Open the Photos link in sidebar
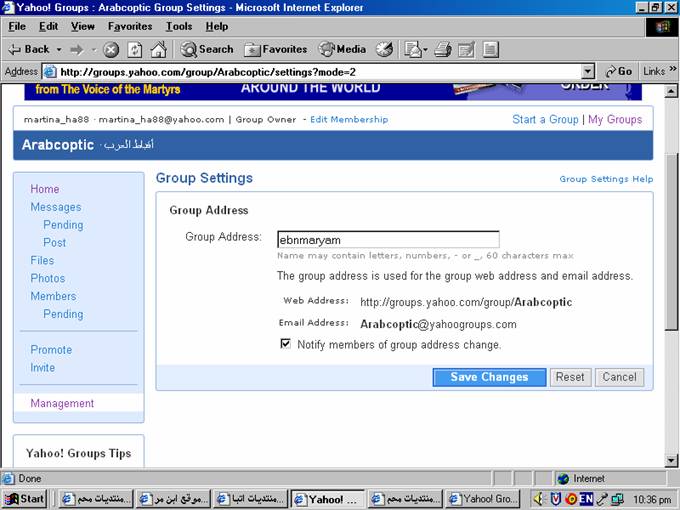The height and width of the screenshot is (510, 680). click(x=48, y=278)
